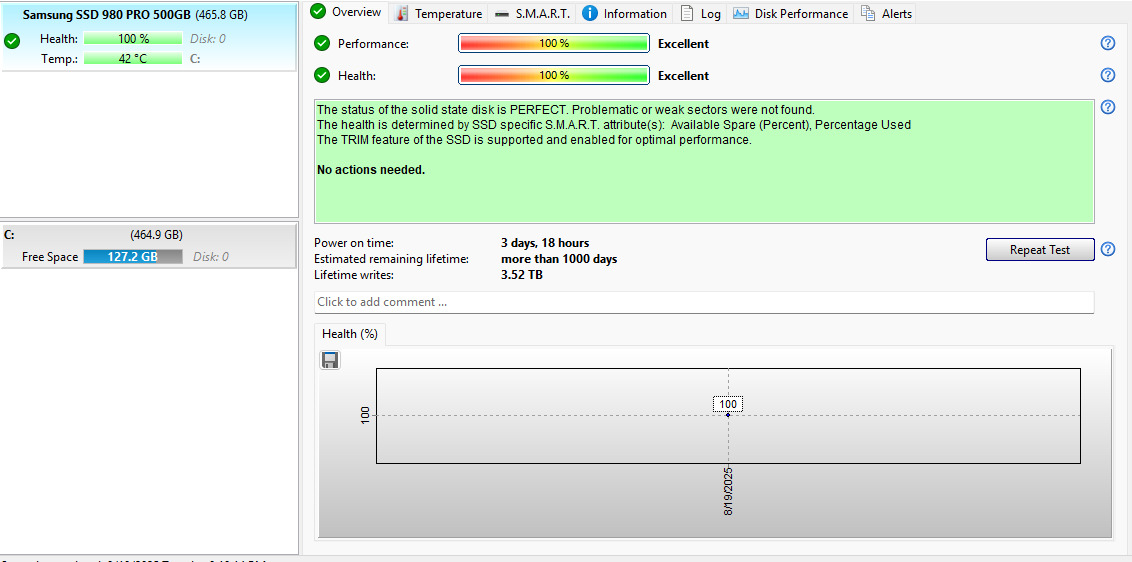The width and height of the screenshot is (1132, 562).
Task: Click the TRIM feature status line
Action: [x=534, y=140]
